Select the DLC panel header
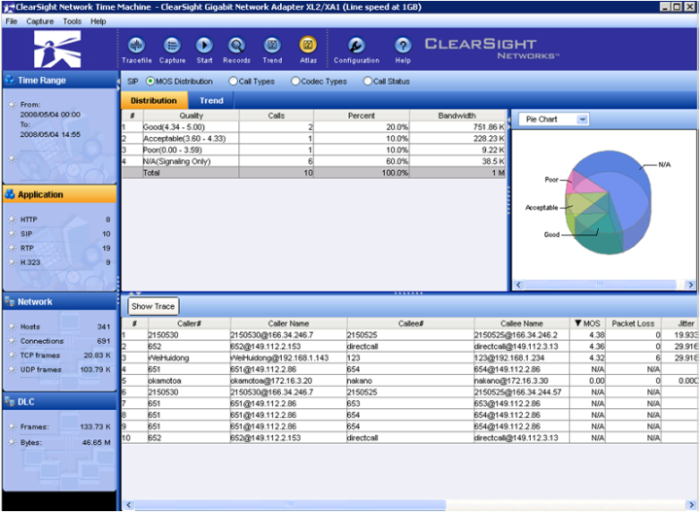Viewport: 700px width, 512px height. point(60,402)
